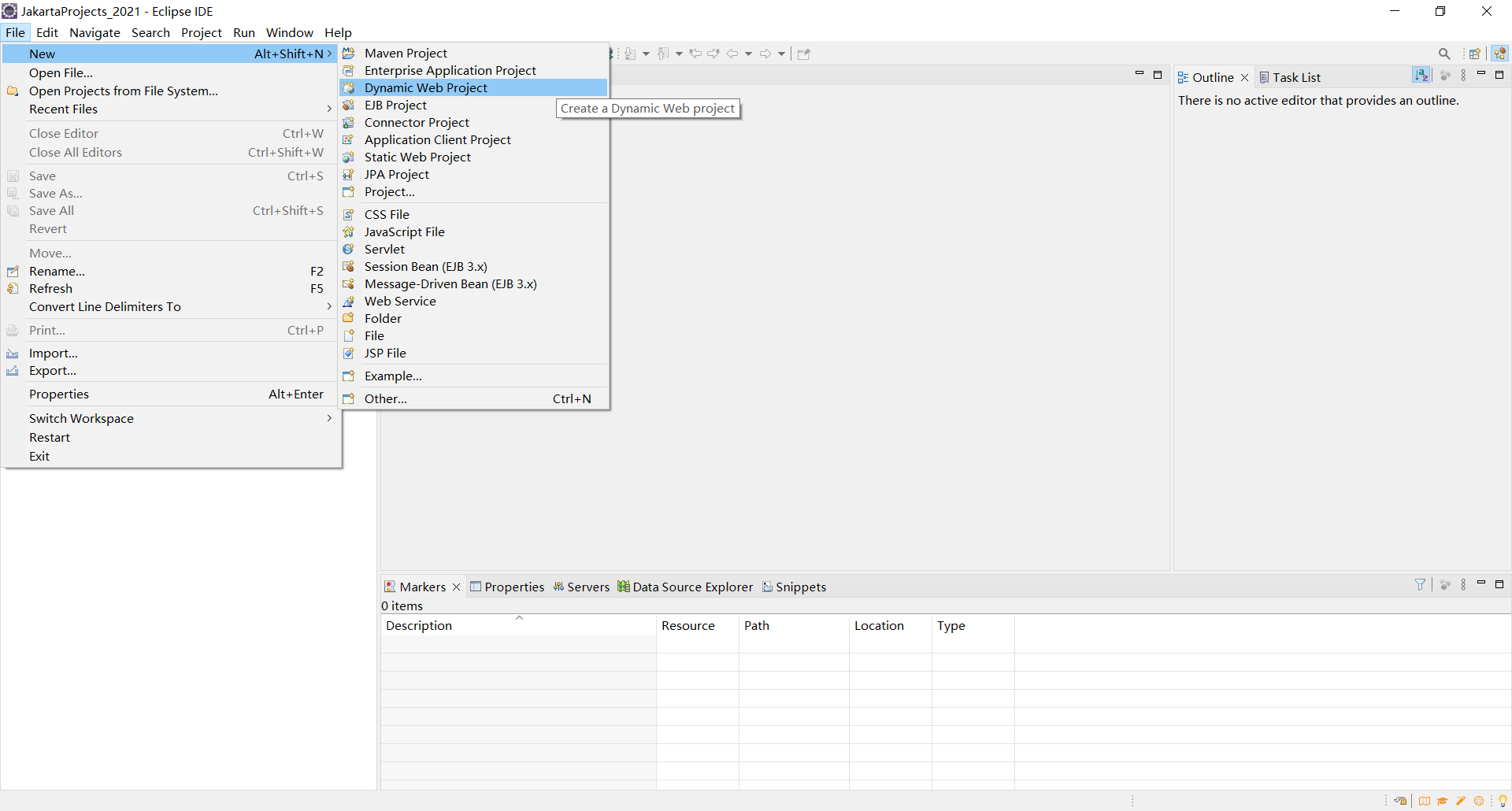Create a Dynamic Web Project
This screenshot has height=811, width=1512.
[x=474, y=87]
